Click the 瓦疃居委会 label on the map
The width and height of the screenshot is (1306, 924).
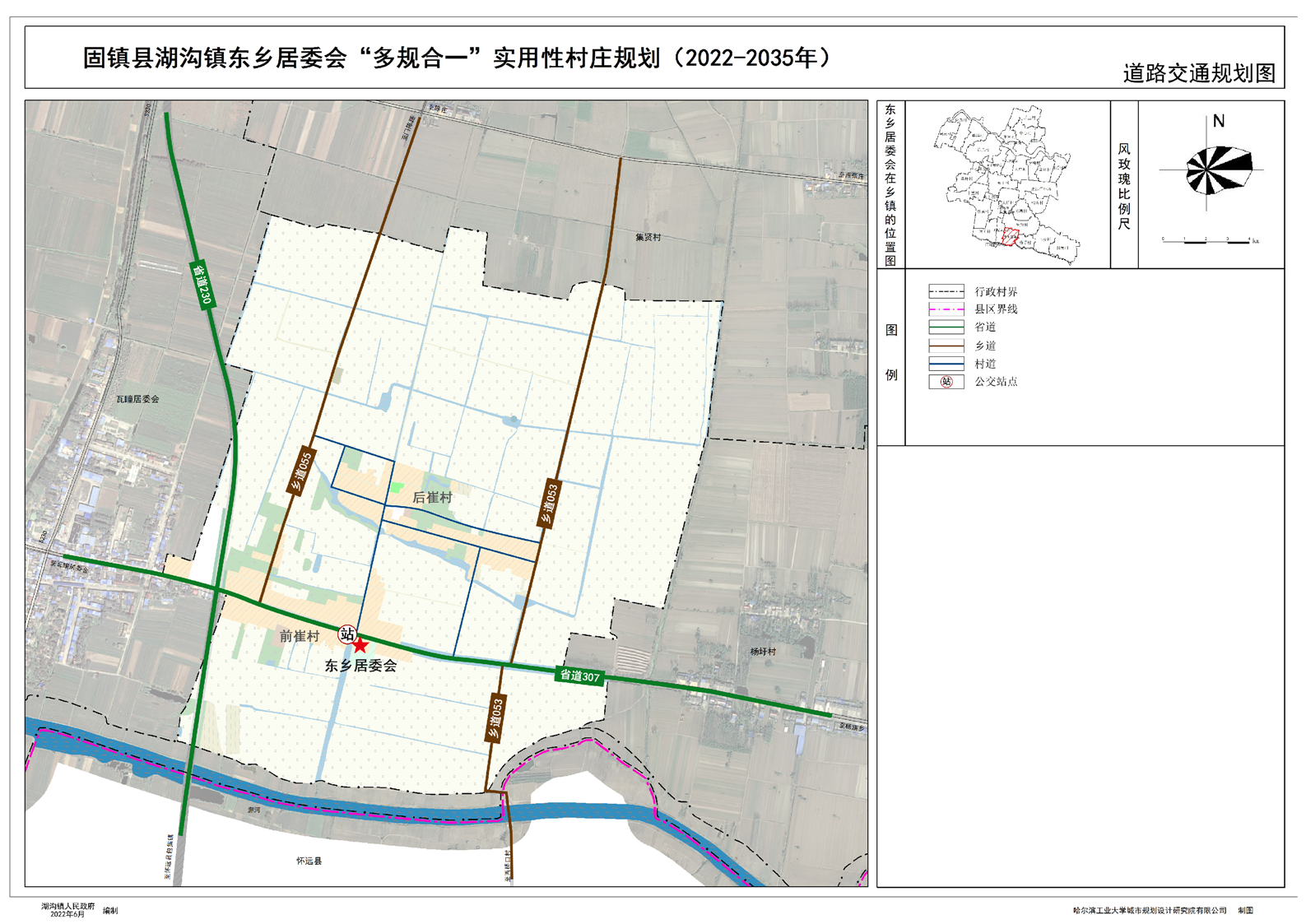point(137,399)
